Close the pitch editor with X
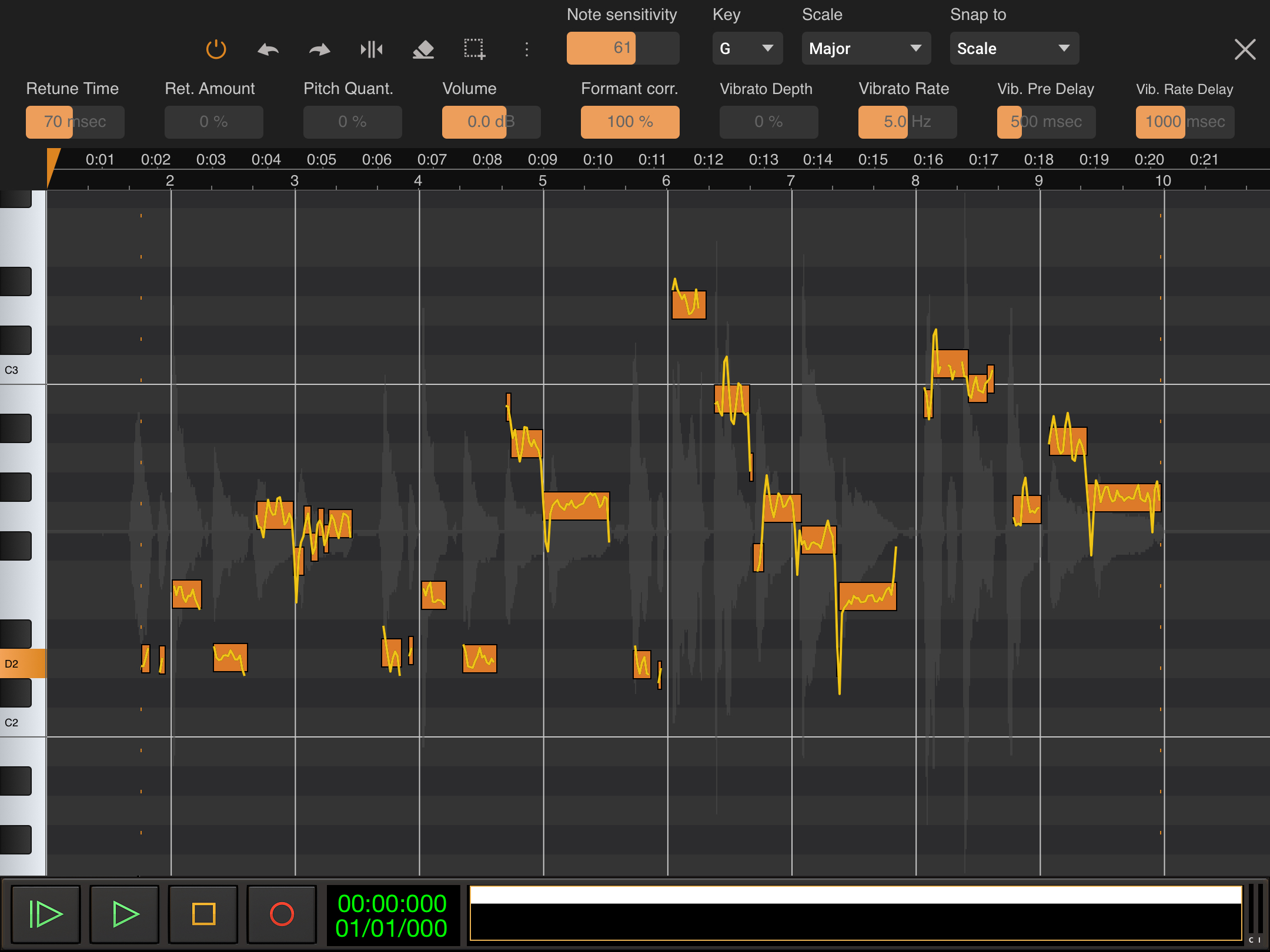 [1245, 49]
